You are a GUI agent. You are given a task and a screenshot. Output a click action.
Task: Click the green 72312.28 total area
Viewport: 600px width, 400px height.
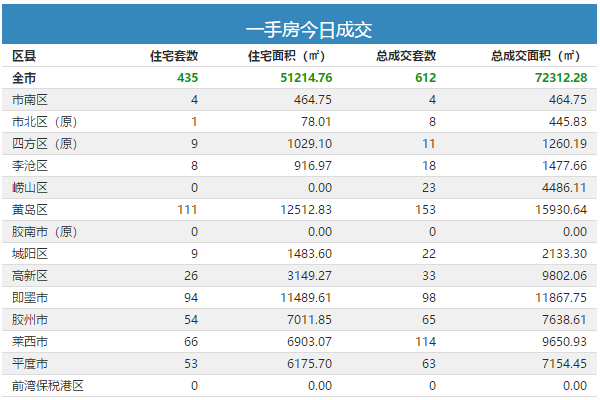(561, 78)
